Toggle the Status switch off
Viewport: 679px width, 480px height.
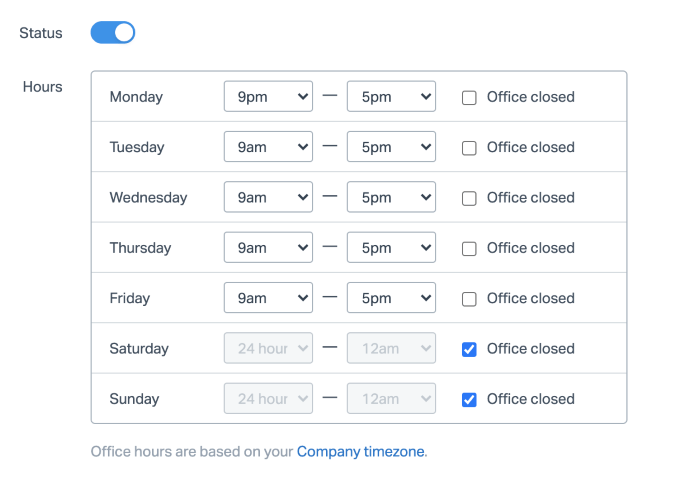coord(112,33)
